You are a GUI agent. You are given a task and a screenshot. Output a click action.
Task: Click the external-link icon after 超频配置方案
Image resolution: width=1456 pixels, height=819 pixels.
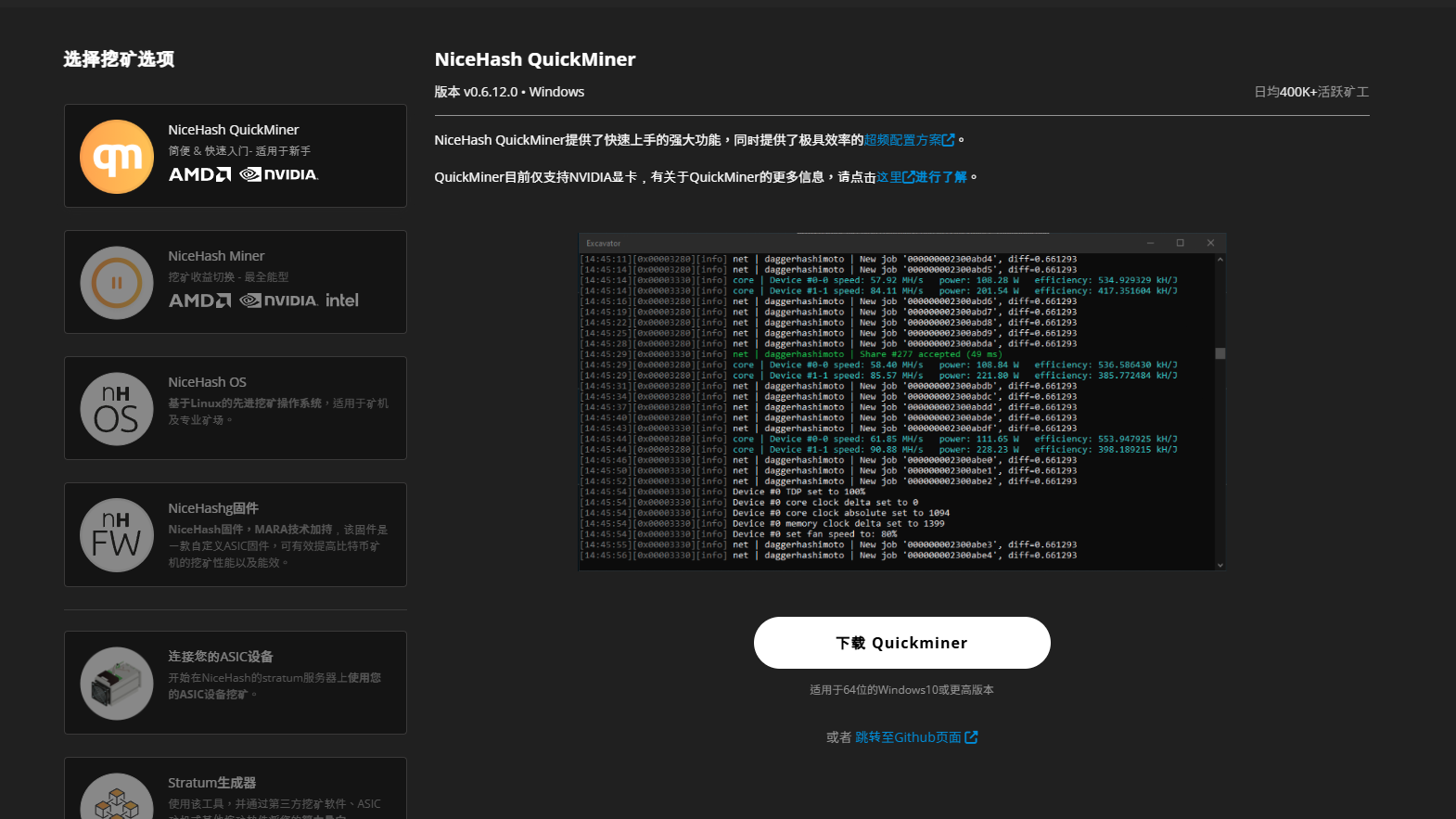pyautogui.click(x=949, y=140)
